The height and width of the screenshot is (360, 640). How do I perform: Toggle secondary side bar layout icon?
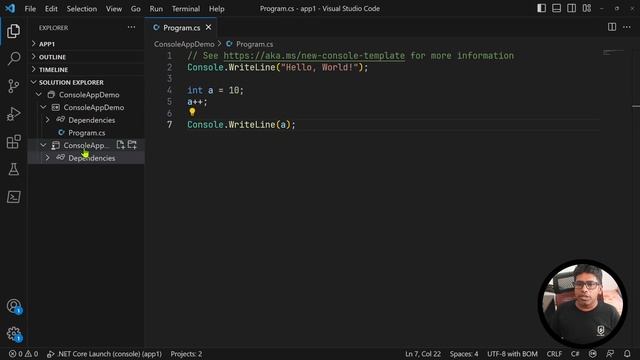click(x=571, y=8)
